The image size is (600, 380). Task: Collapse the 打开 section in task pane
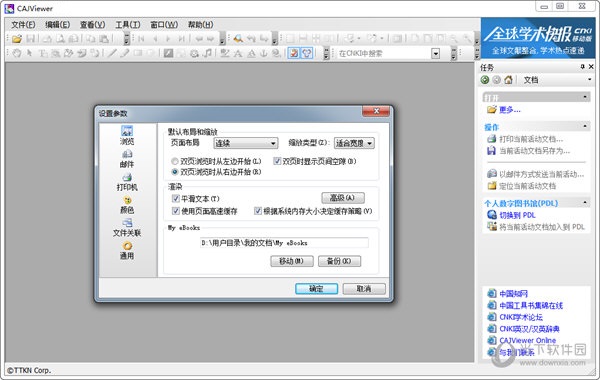pyautogui.click(x=585, y=97)
